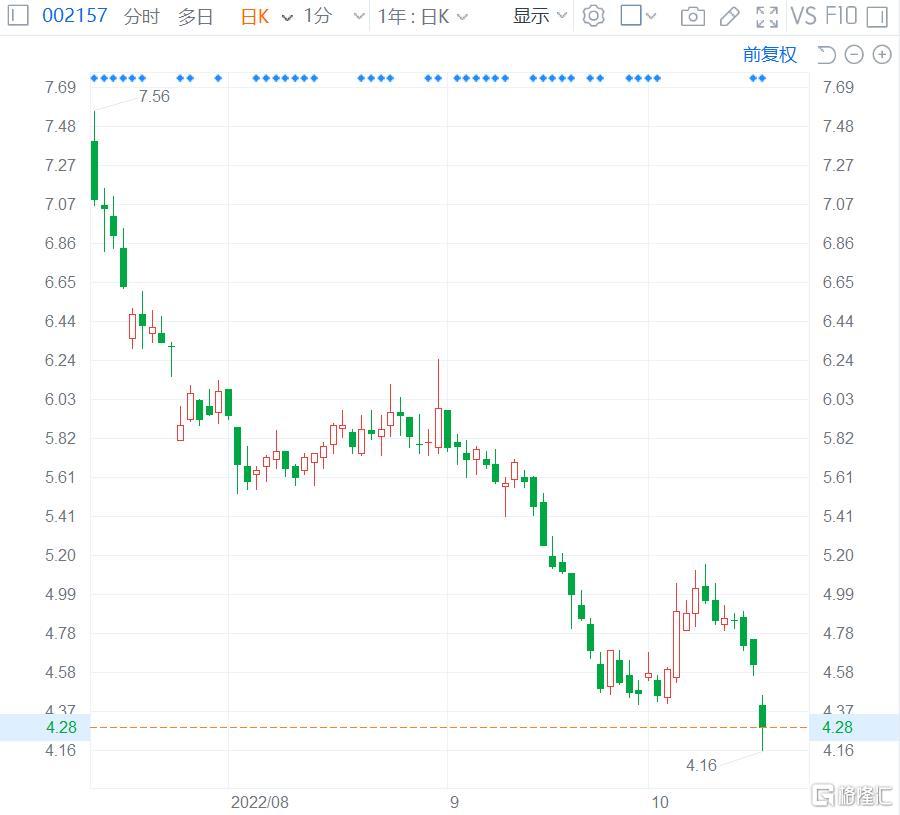
Task: Toggle the right side panel icon
Action: [877, 17]
